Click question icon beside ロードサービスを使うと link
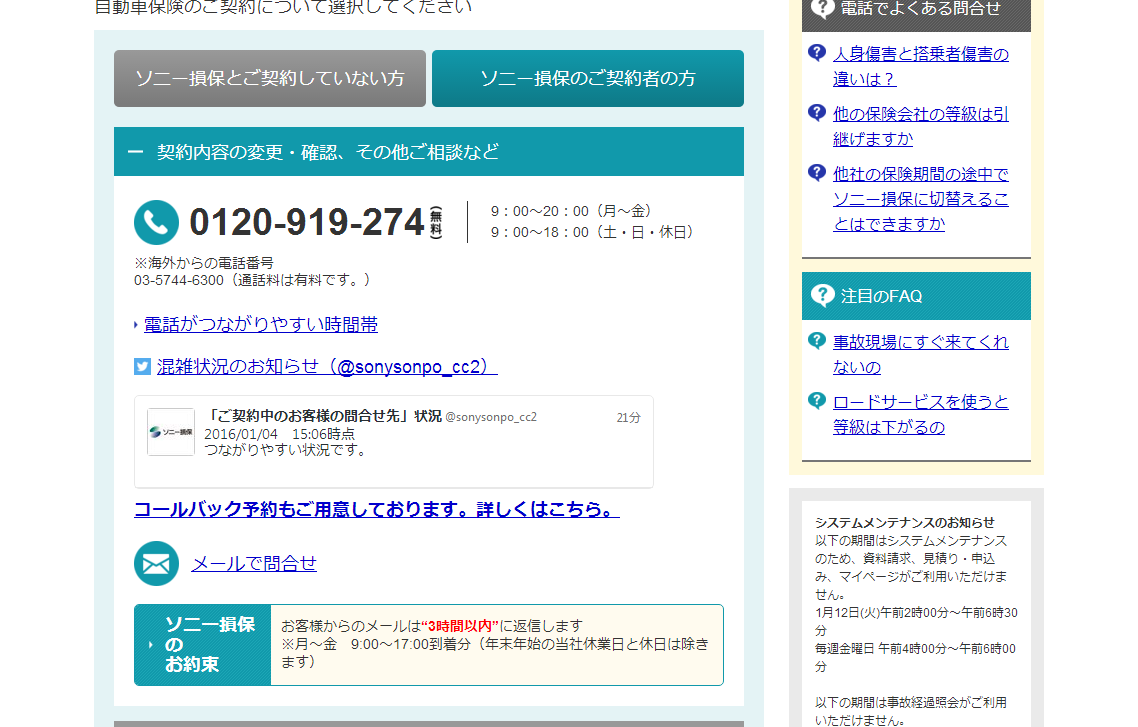The height and width of the screenshot is (727, 1138). [x=817, y=401]
